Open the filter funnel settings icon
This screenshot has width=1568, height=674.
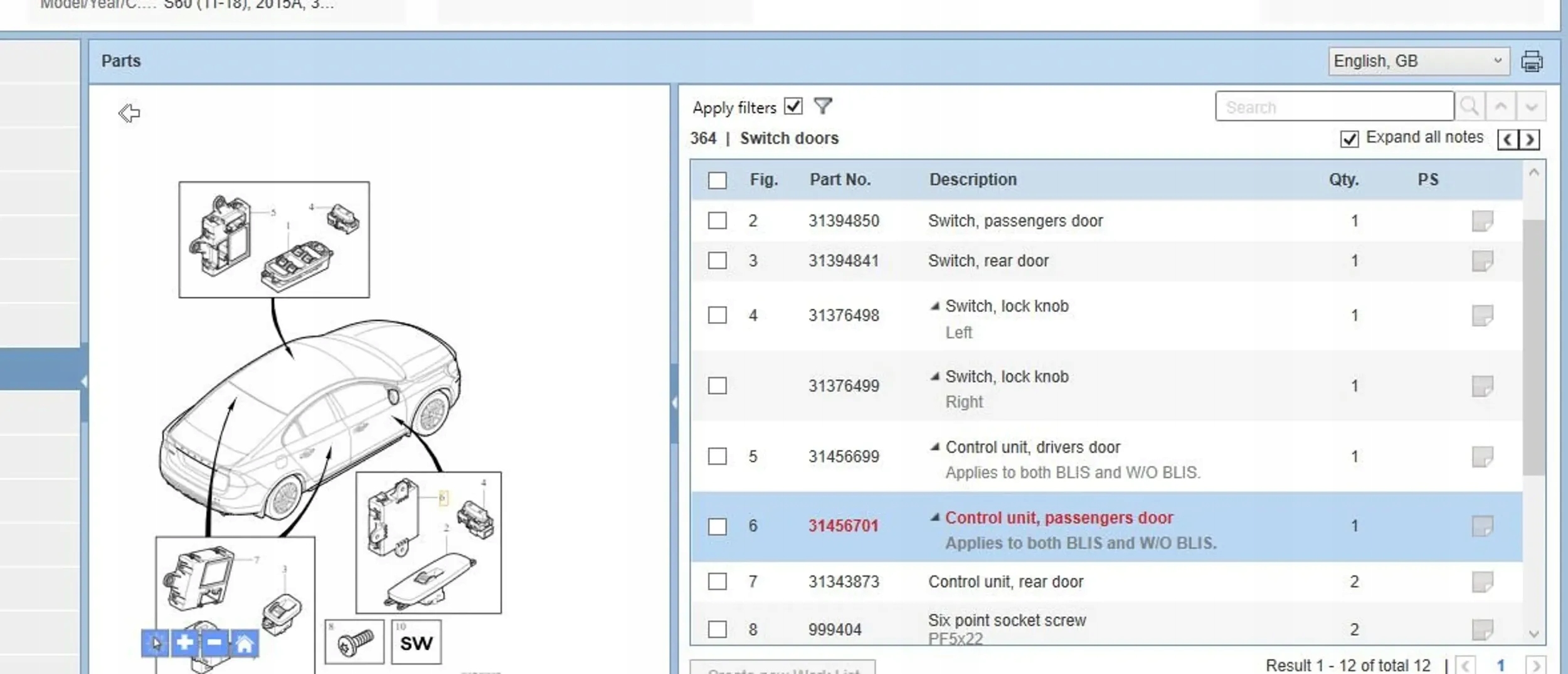click(x=822, y=106)
